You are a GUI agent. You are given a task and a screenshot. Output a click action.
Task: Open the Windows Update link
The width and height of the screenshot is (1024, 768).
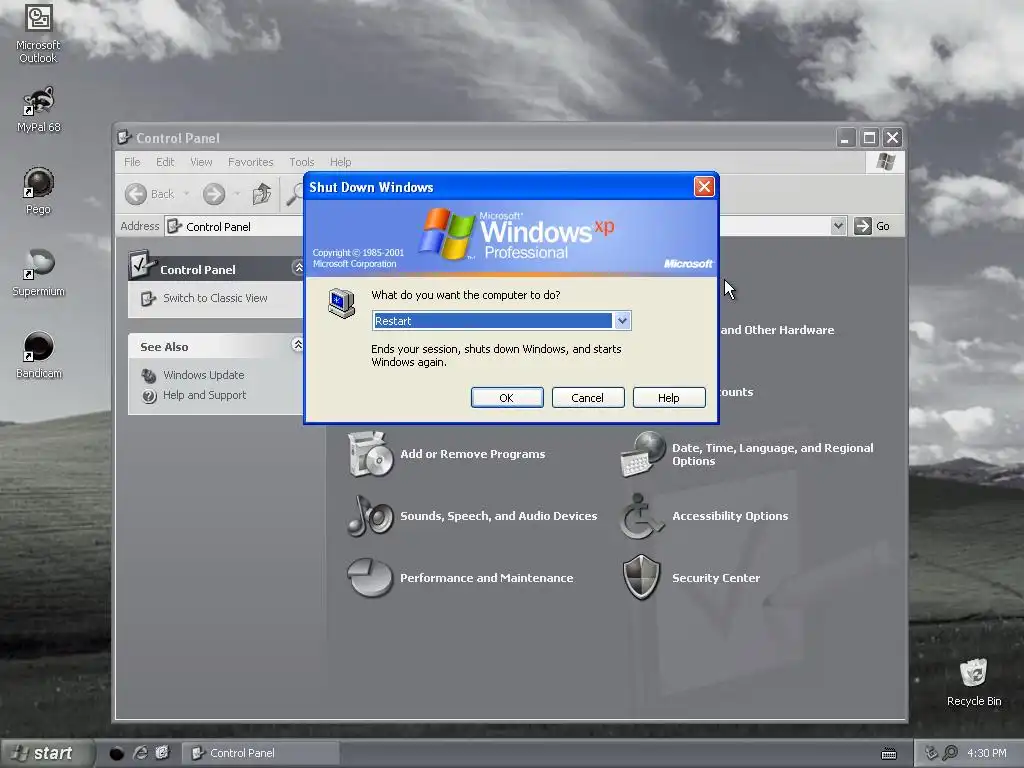[204, 376]
